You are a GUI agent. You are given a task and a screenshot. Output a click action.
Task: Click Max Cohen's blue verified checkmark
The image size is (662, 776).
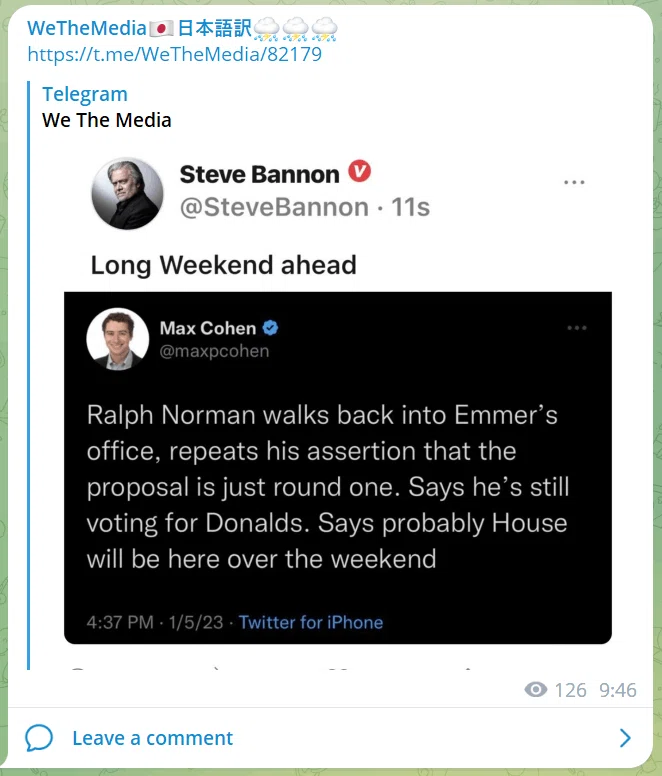coord(270,328)
